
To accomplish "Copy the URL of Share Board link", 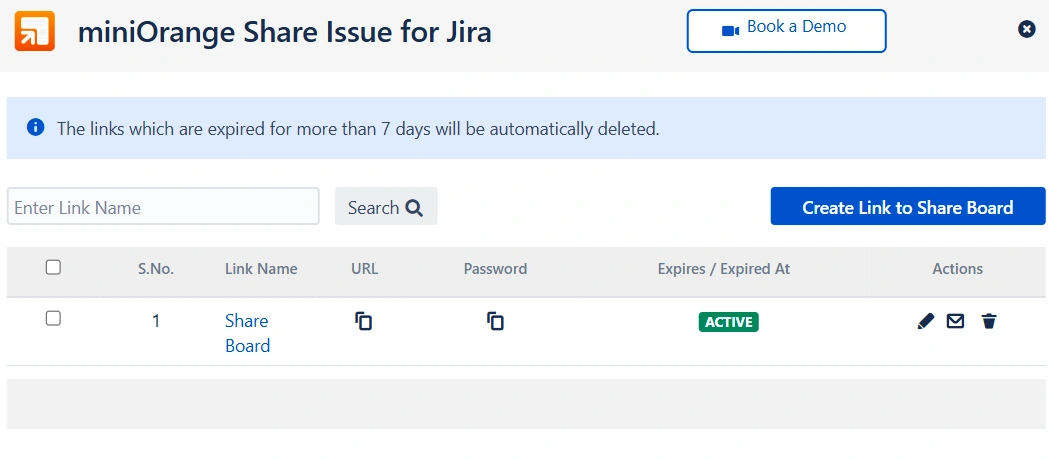I will [x=363, y=321].
